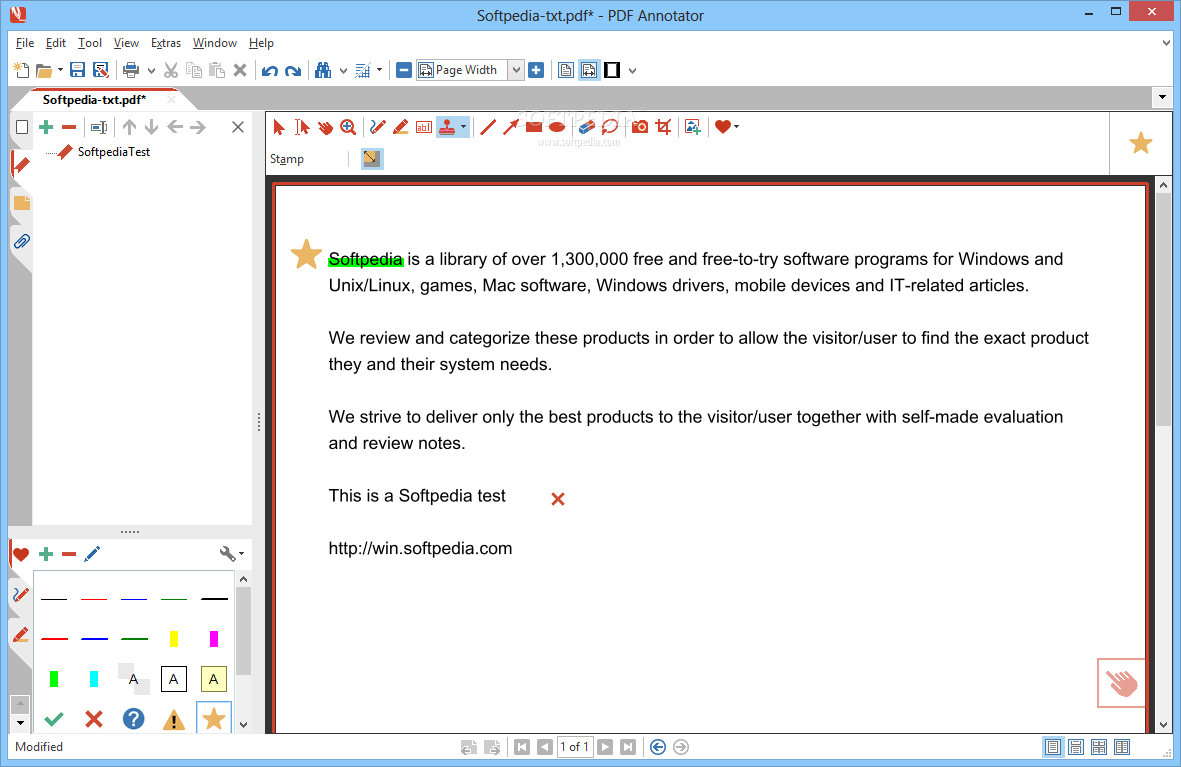Screen dimensions: 1181x767
Task: Choose the Arrow drawing tool
Action: (511, 127)
